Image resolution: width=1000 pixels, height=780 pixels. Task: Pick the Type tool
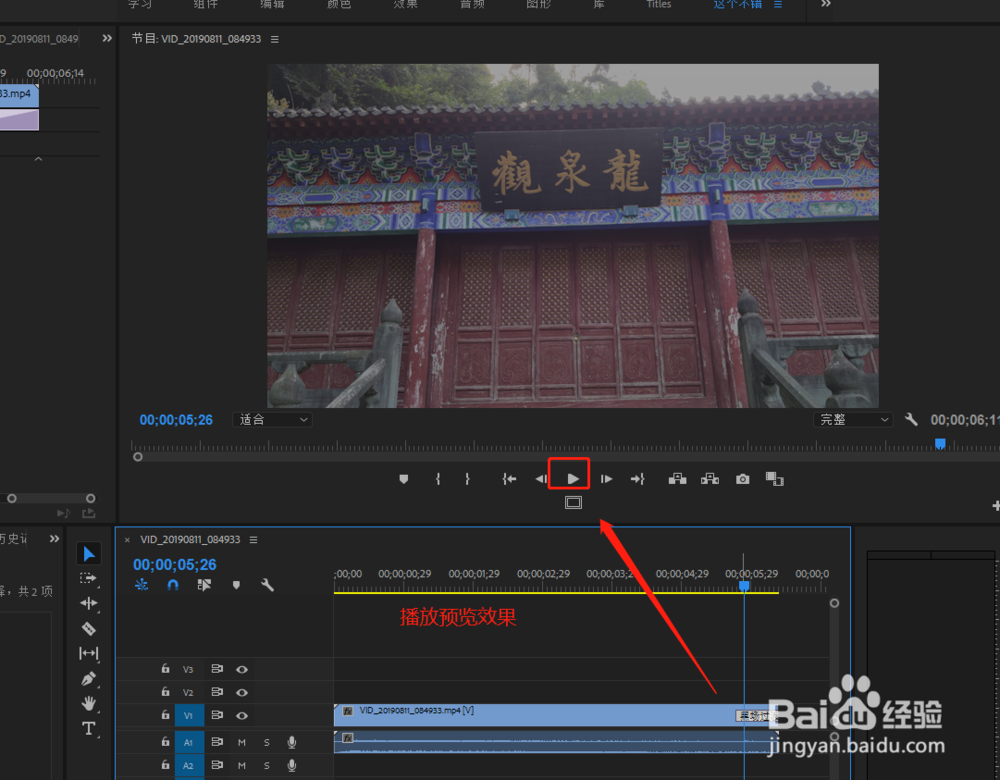pos(88,728)
